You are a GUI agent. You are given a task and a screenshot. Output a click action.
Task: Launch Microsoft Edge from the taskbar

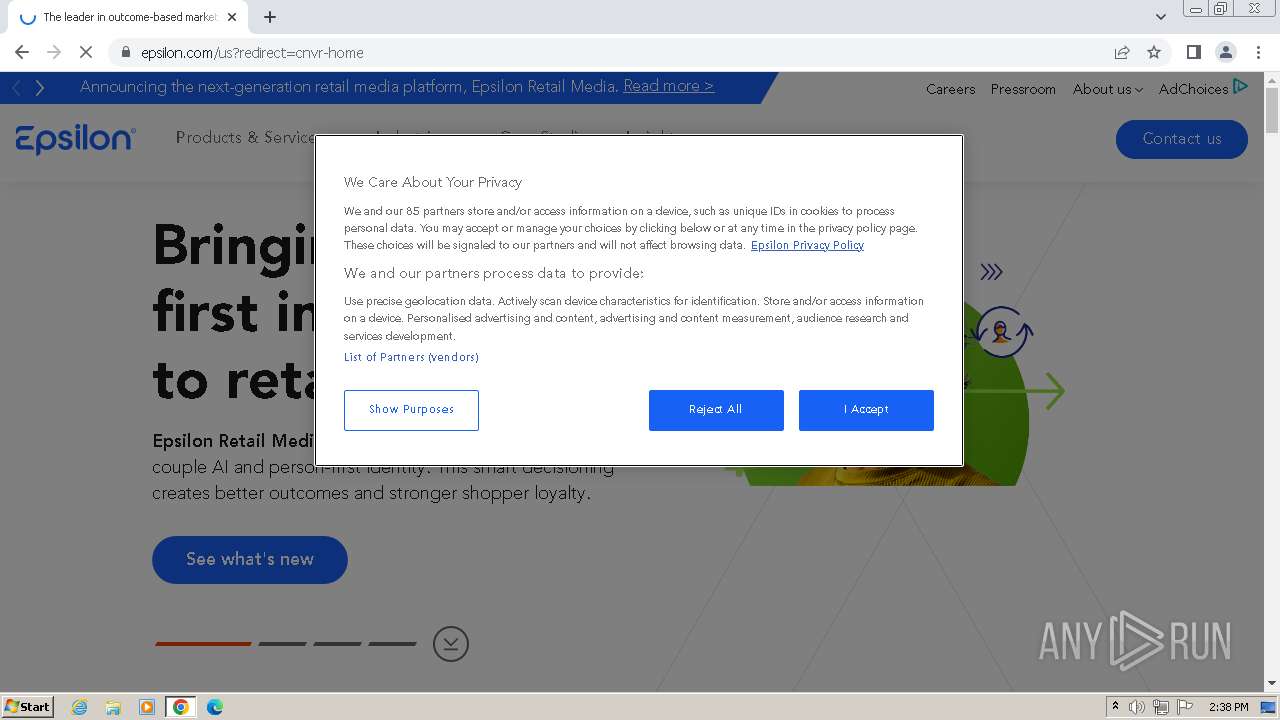point(215,707)
